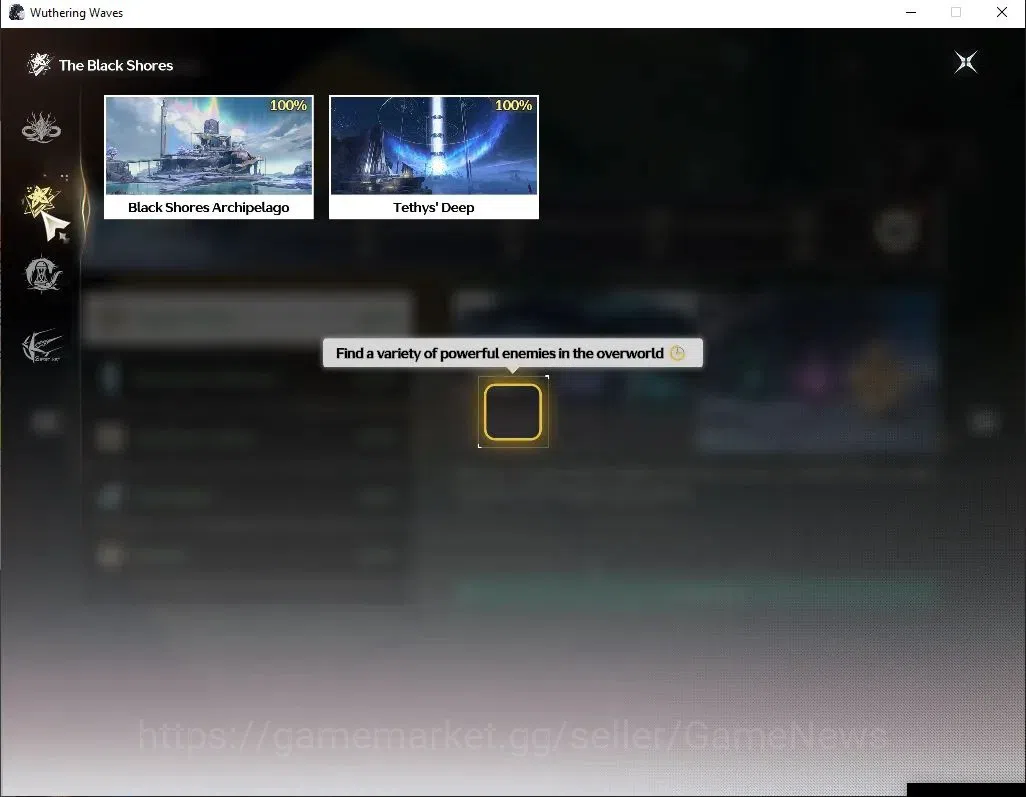This screenshot has height=797, width=1026.
Task: Click 100% on Tethys' Deep card
Action: tap(514, 105)
